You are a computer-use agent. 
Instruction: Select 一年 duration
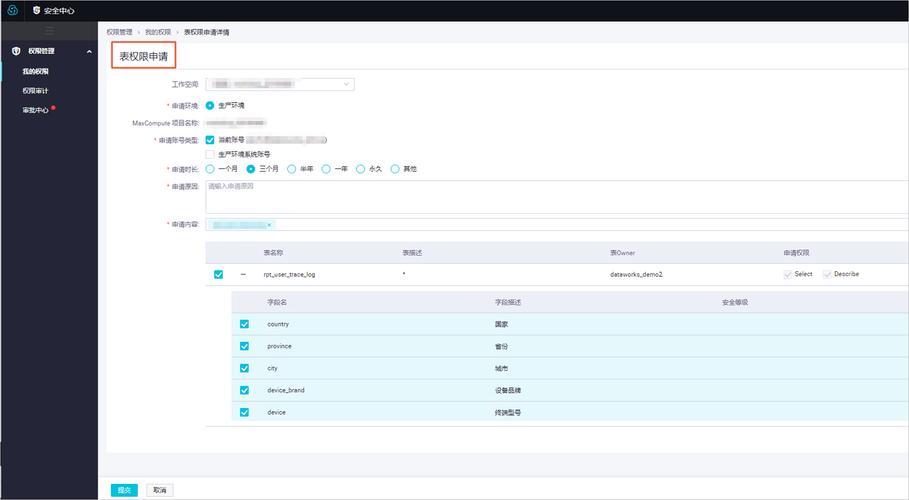[x=326, y=169]
